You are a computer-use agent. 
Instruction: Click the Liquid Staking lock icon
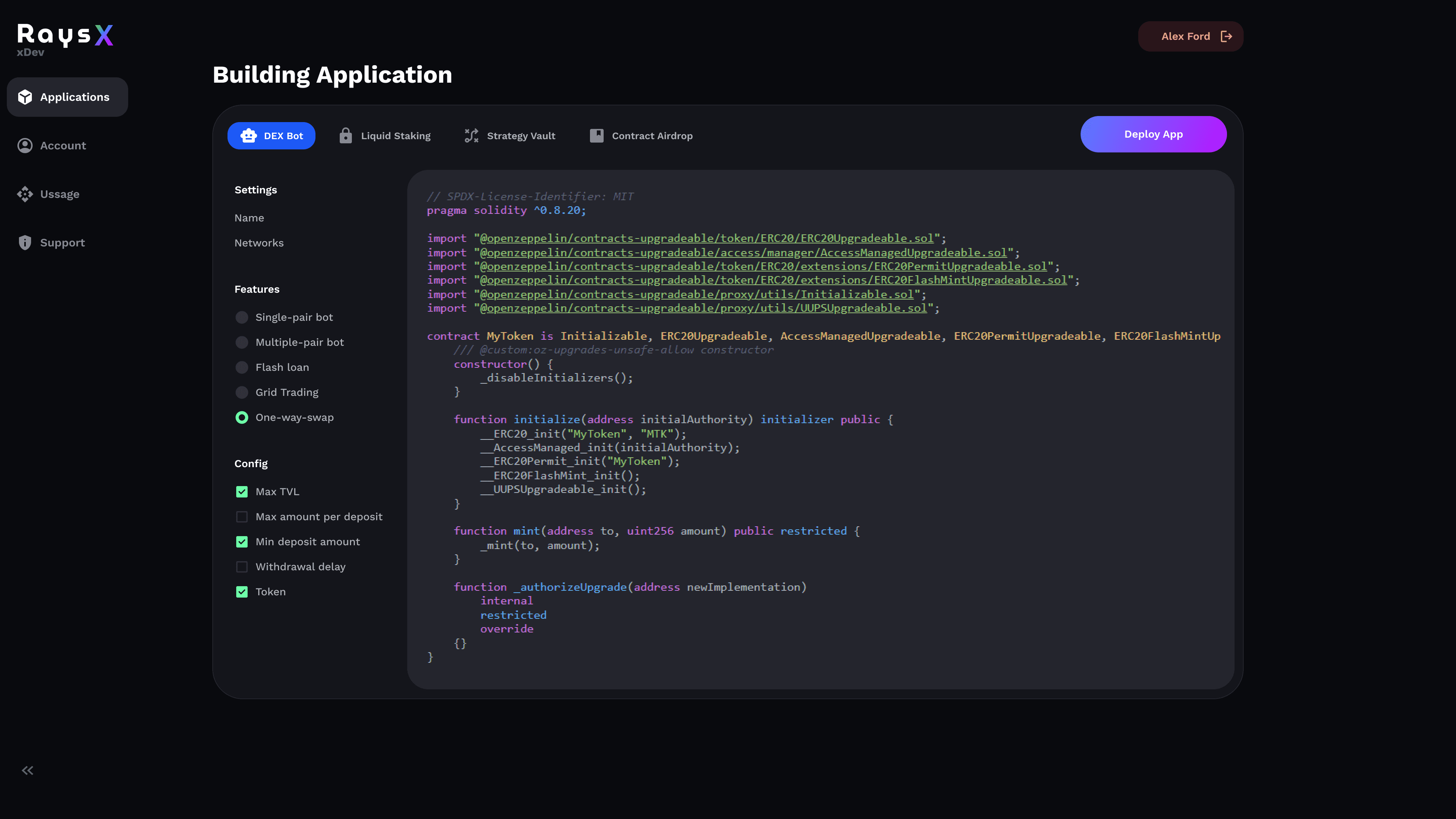coord(345,136)
